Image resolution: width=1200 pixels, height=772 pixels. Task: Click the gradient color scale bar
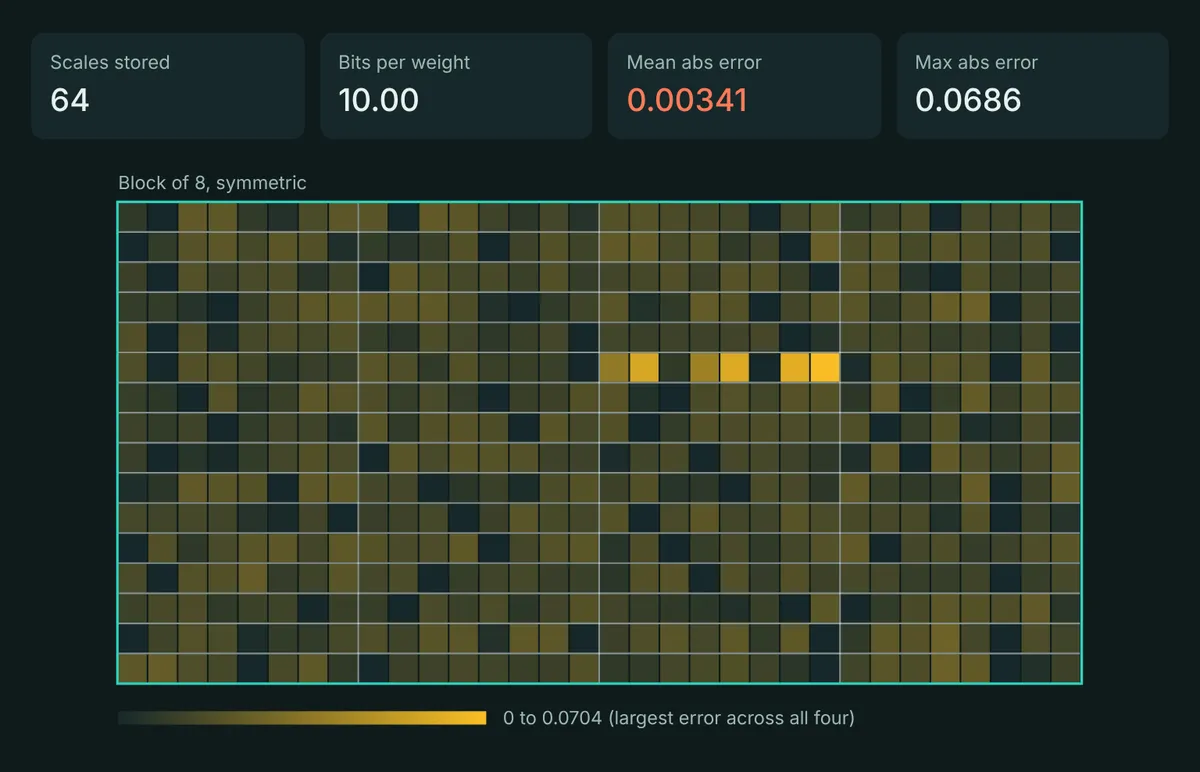click(302, 718)
